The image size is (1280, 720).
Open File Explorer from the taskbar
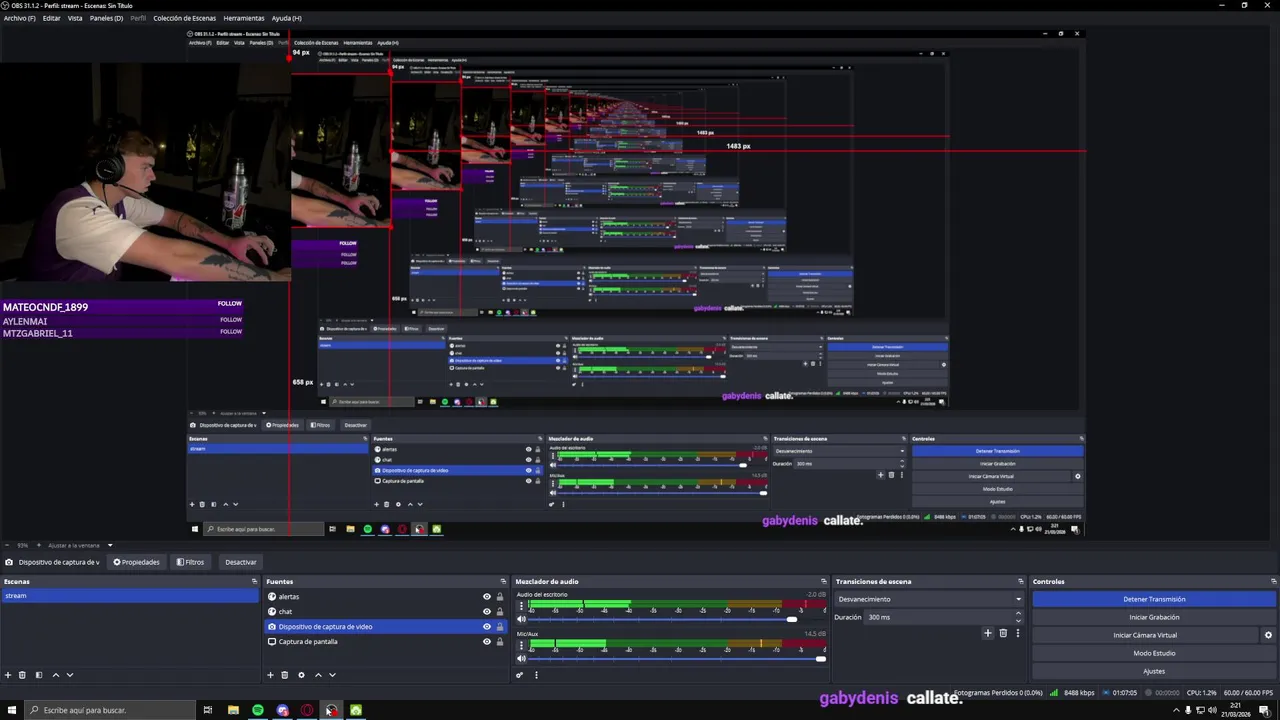click(x=233, y=710)
